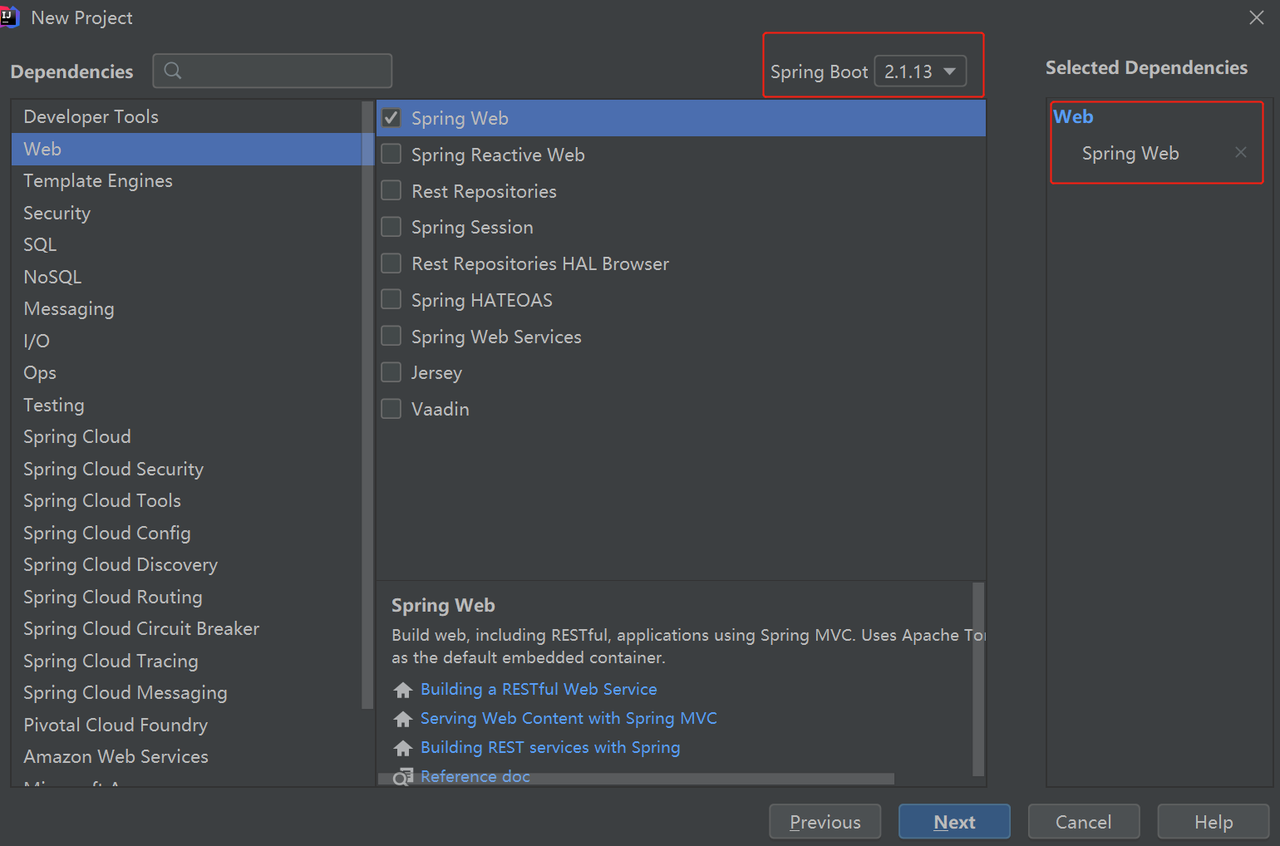This screenshot has width=1280, height=846.
Task: Enable the Spring Reactive Web checkbox
Action: coord(392,154)
